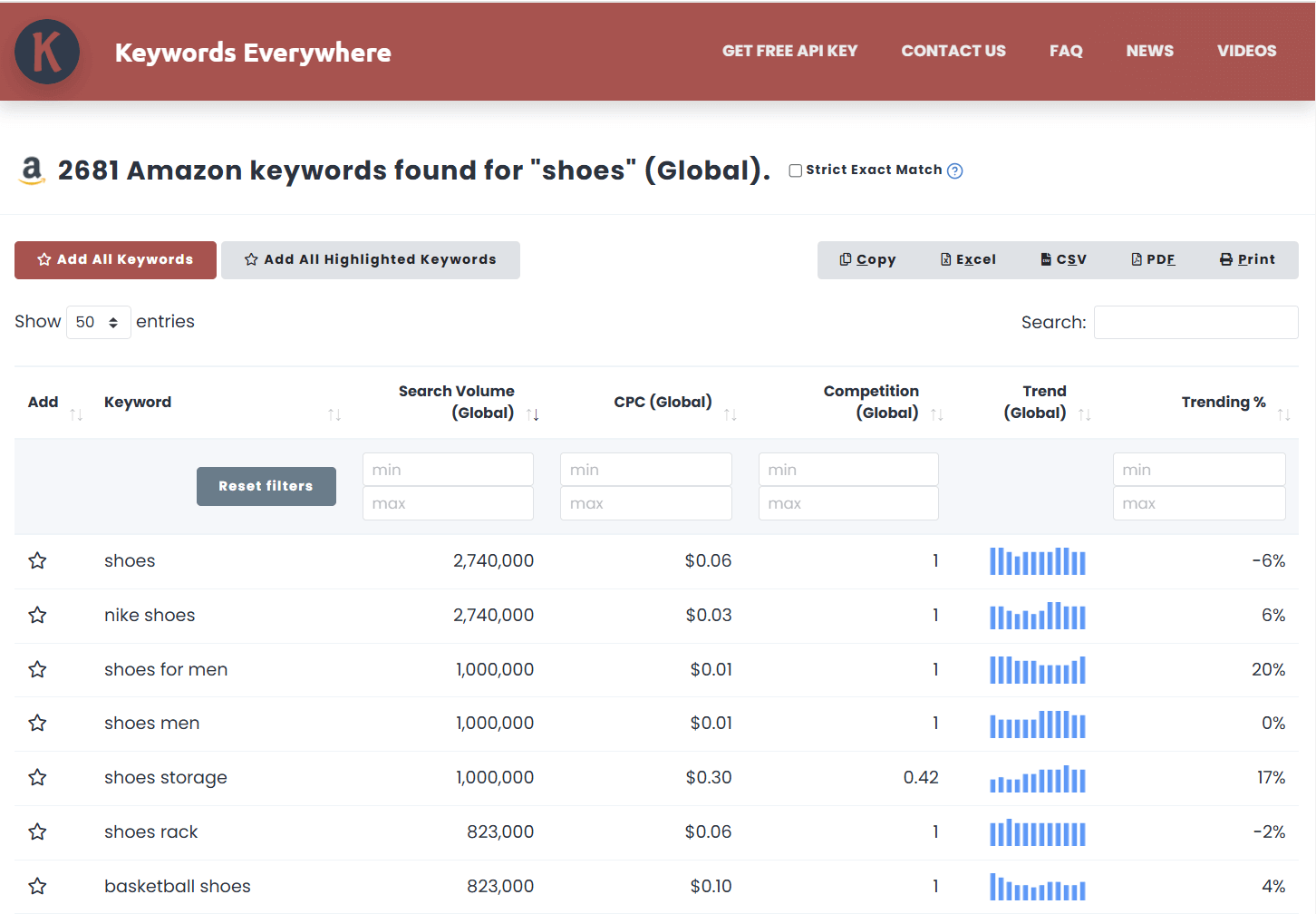Focus Search Volume max filter field
Viewport: 1316px width, 914px height.
448,503
